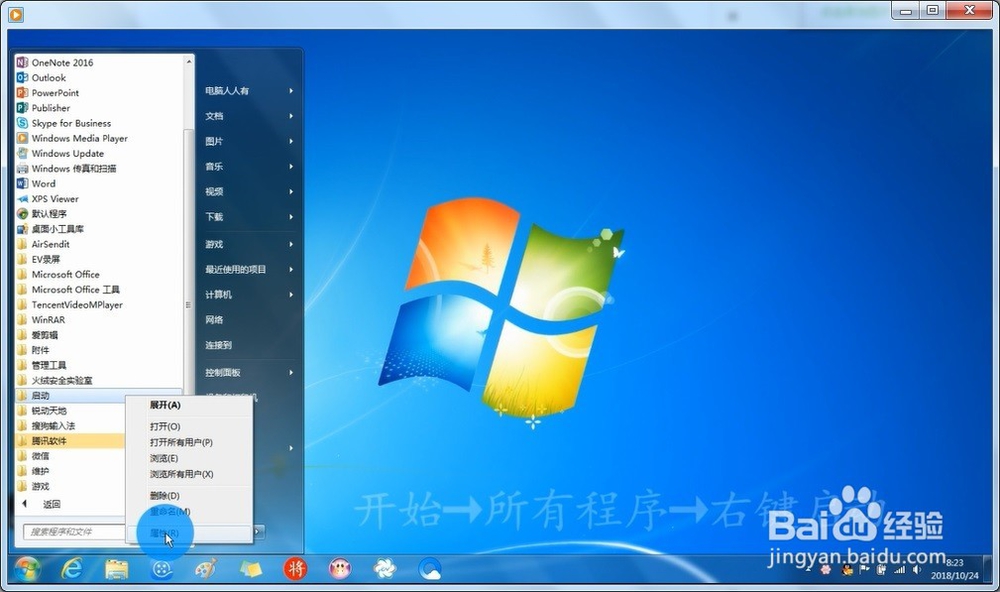Open 音乐 in the Start menu right pane
The height and width of the screenshot is (592, 1000).
coord(214,166)
